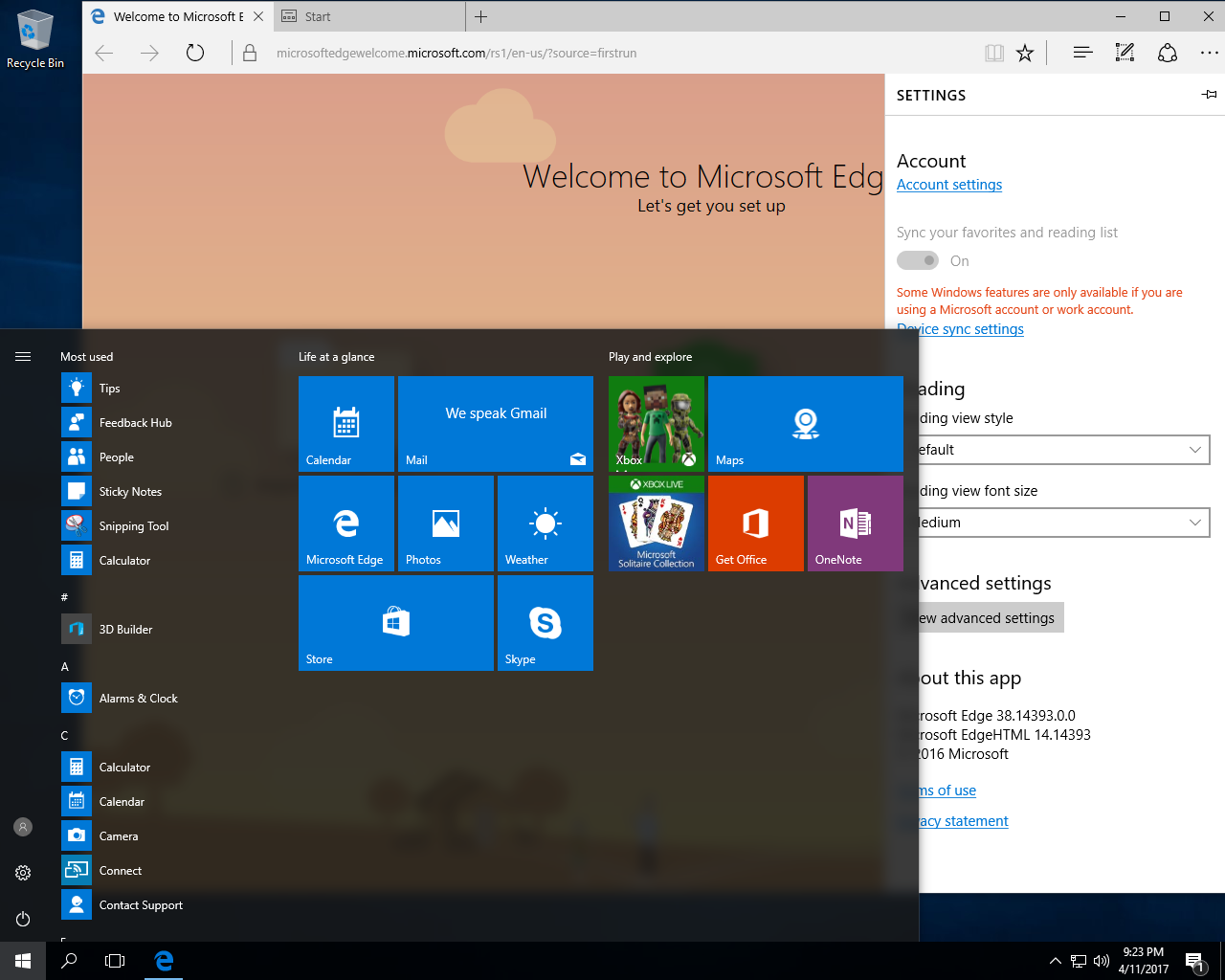Click the Edge taskbar icon
The width and height of the screenshot is (1225, 980).
[164, 961]
